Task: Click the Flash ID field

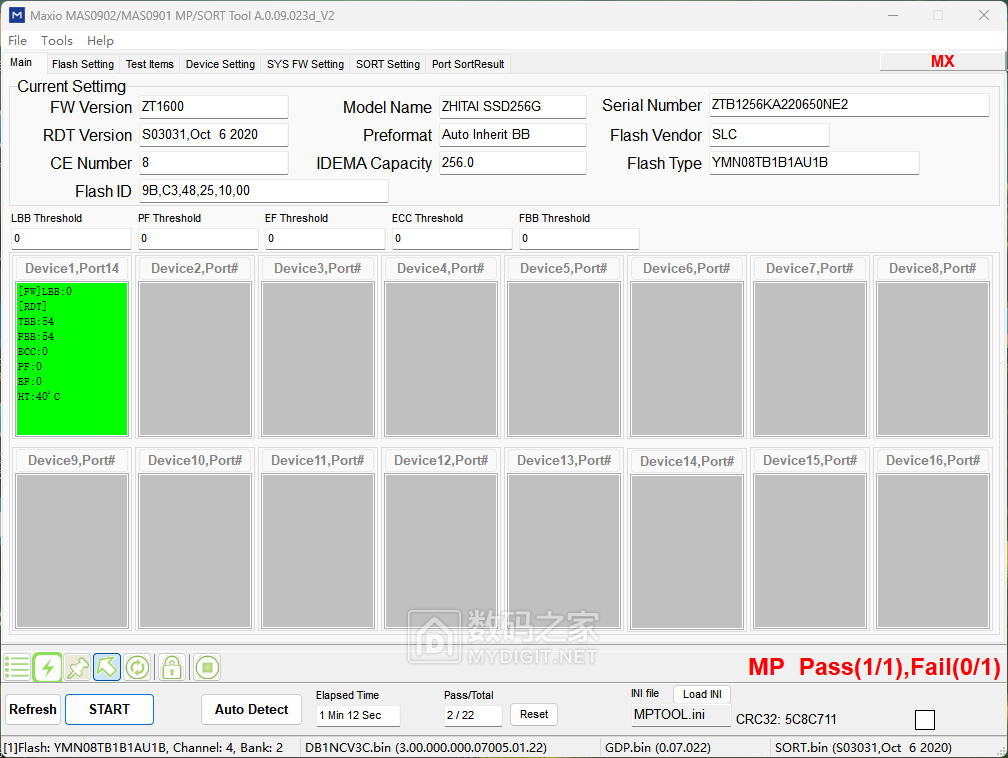Action: [264, 191]
